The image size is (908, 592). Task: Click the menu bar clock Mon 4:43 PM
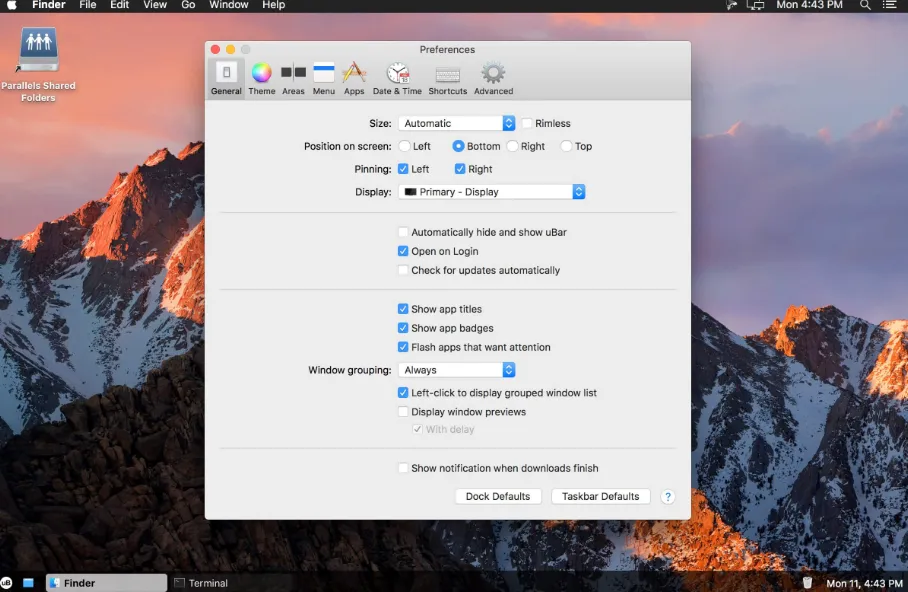809,5
